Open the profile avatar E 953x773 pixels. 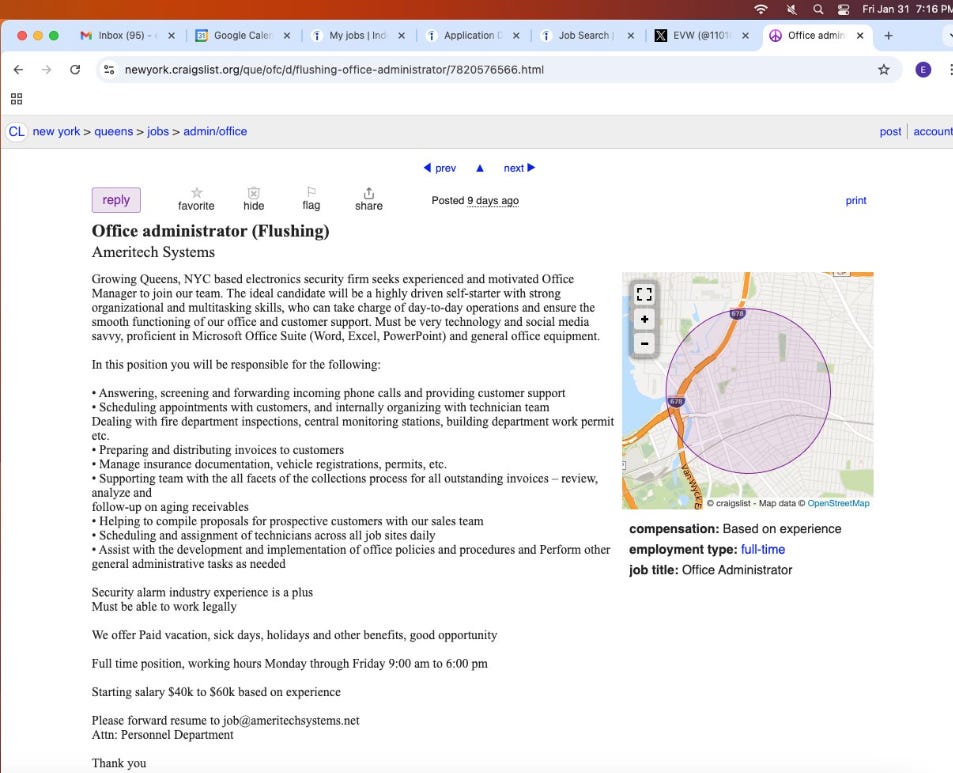pos(923,70)
